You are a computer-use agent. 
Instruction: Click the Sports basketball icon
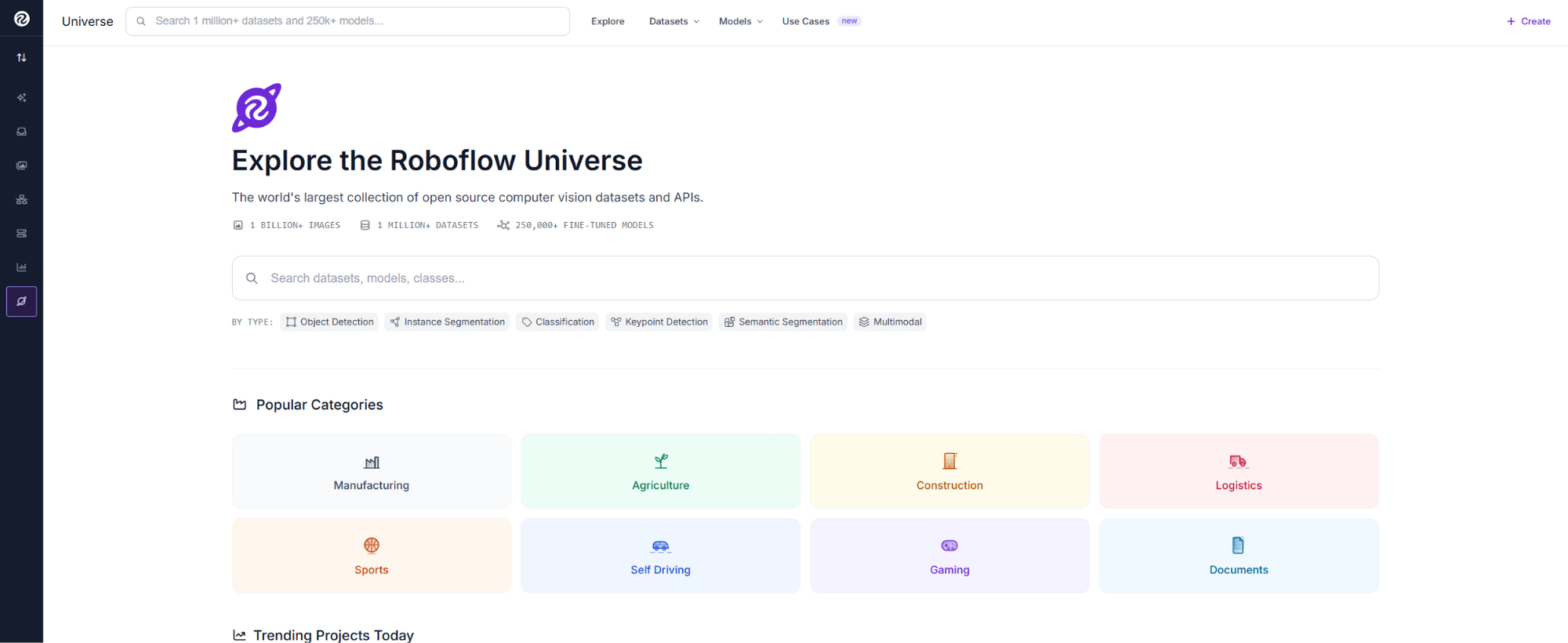[x=372, y=545]
